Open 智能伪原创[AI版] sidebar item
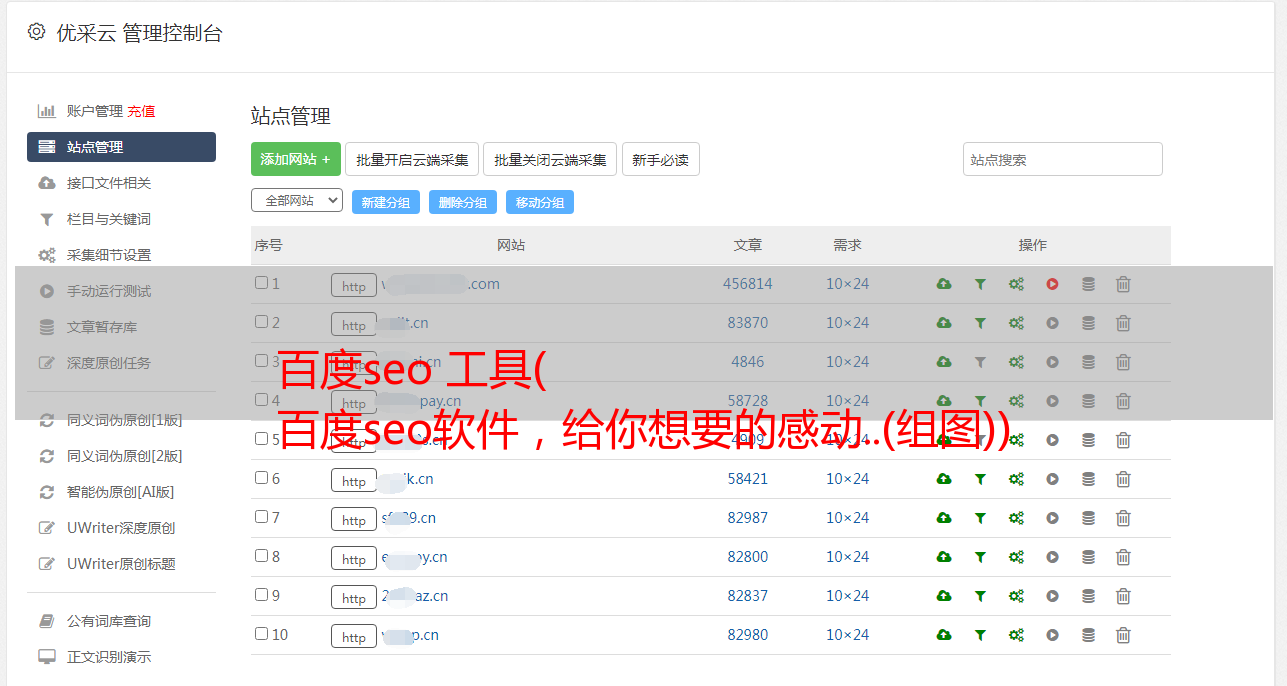The height and width of the screenshot is (686, 1287). (x=120, y=492)
